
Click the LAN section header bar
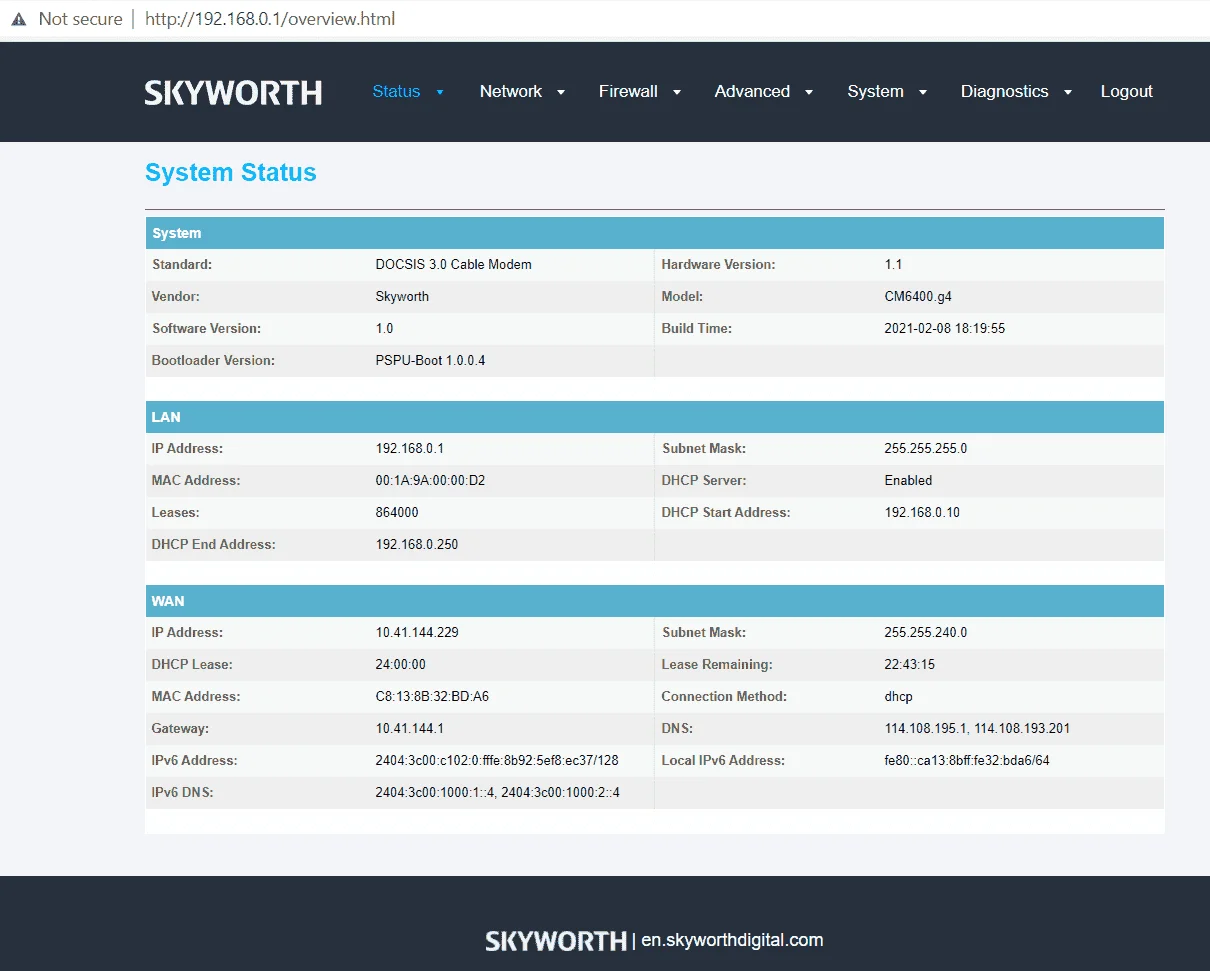tap(655, 417)
